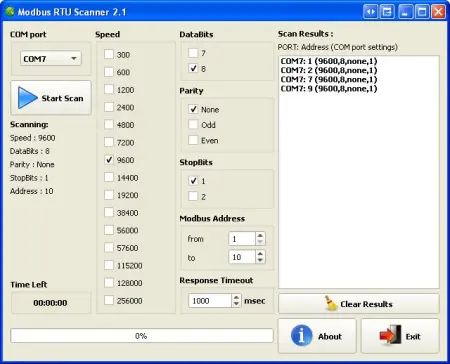Select the 14400 speed checkbox
This screenshot has width=450, height=364.
point(109,177)
